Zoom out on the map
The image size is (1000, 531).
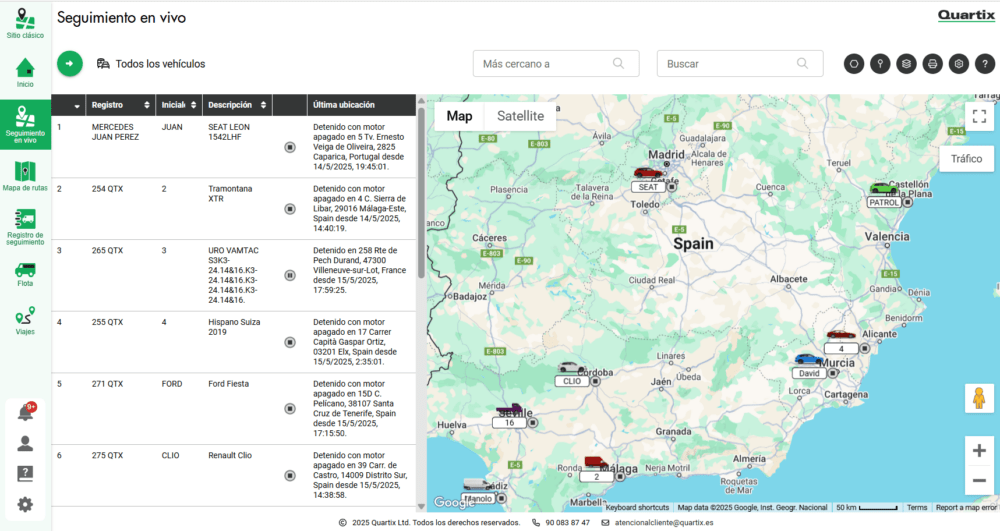click(x=979, y=480)
